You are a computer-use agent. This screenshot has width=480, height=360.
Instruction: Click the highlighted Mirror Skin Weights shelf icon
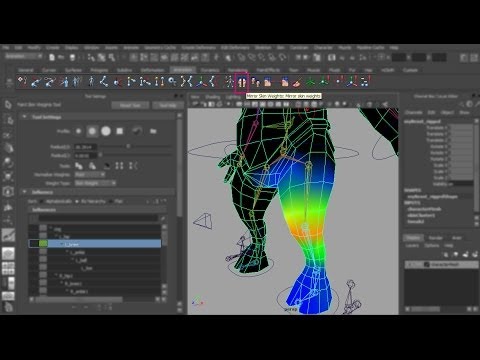click(242, 81)
